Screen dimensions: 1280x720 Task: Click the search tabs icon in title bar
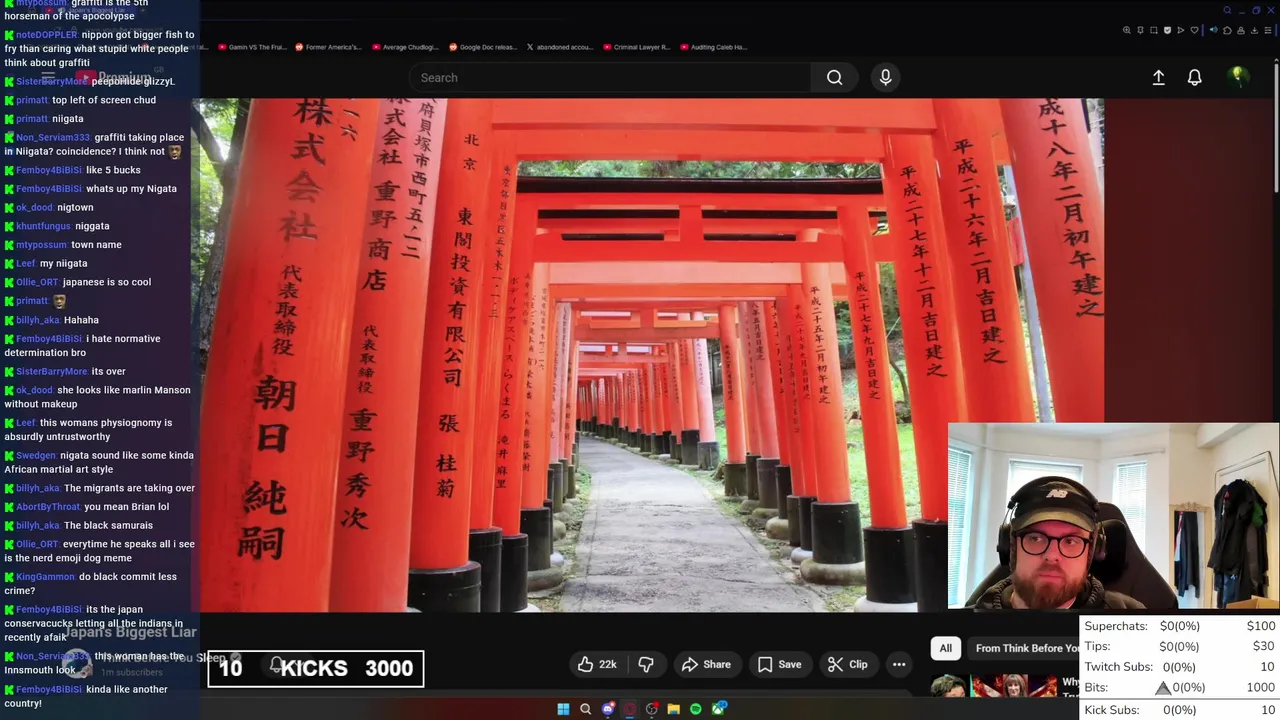point(1227,10)
